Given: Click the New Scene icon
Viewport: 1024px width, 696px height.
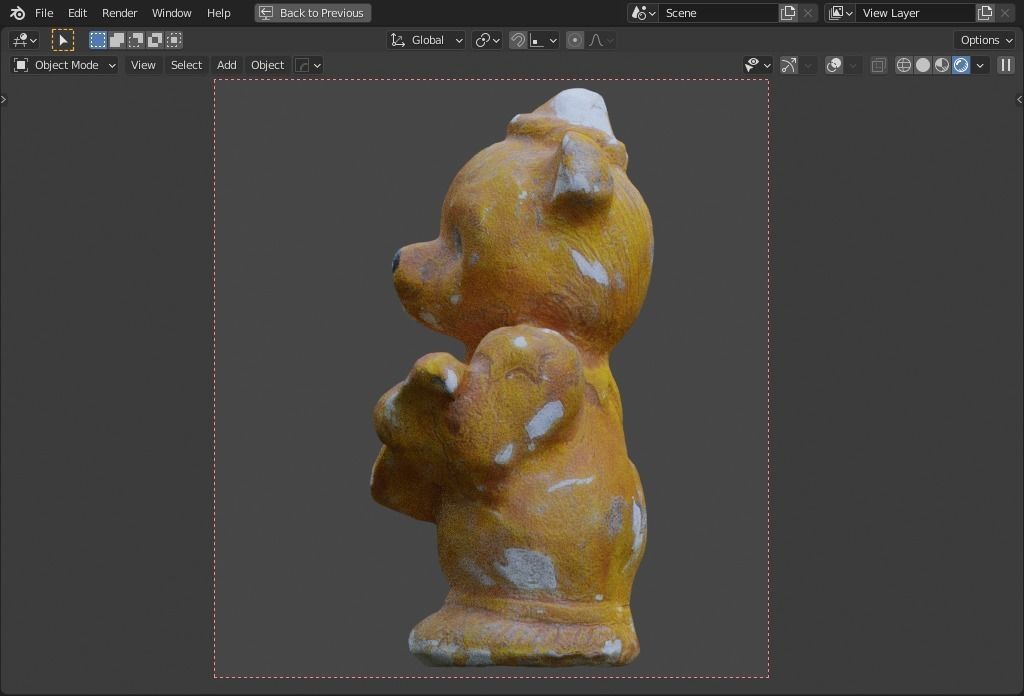Looking at the screenshot, I should click(788, 13).
